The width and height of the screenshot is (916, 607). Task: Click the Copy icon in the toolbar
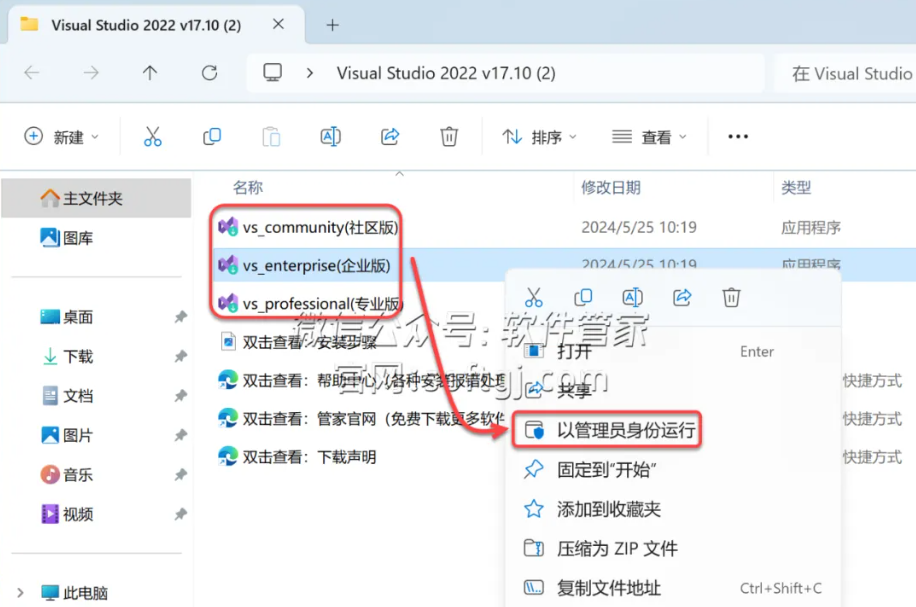[x=212, y=136]
